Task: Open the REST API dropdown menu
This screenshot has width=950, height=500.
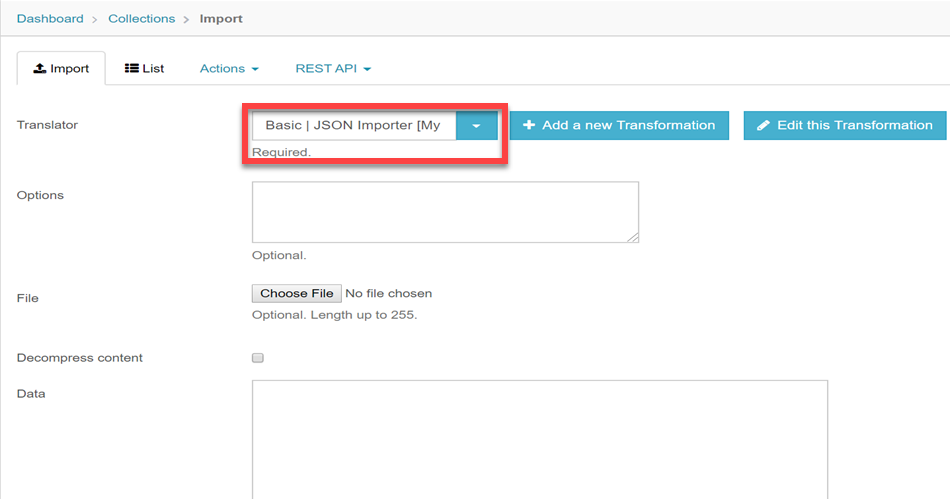Action: pos(333,68)
